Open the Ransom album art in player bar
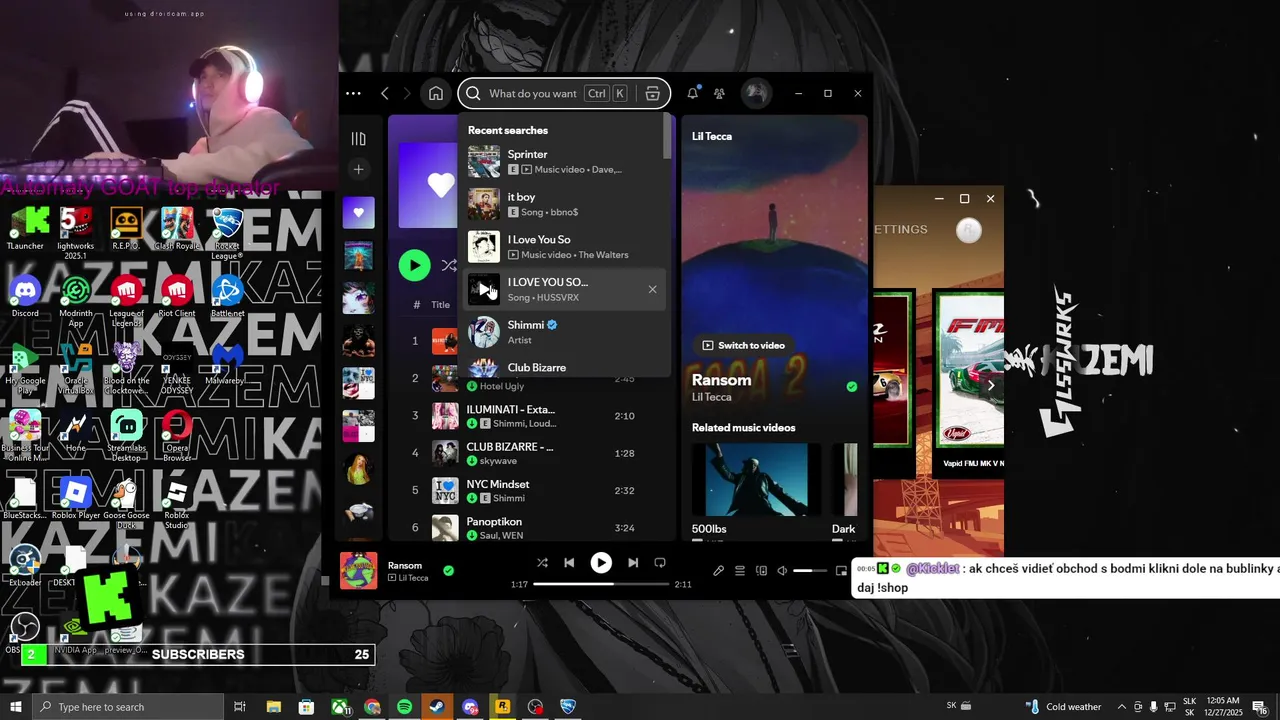 tap(359, 571)
